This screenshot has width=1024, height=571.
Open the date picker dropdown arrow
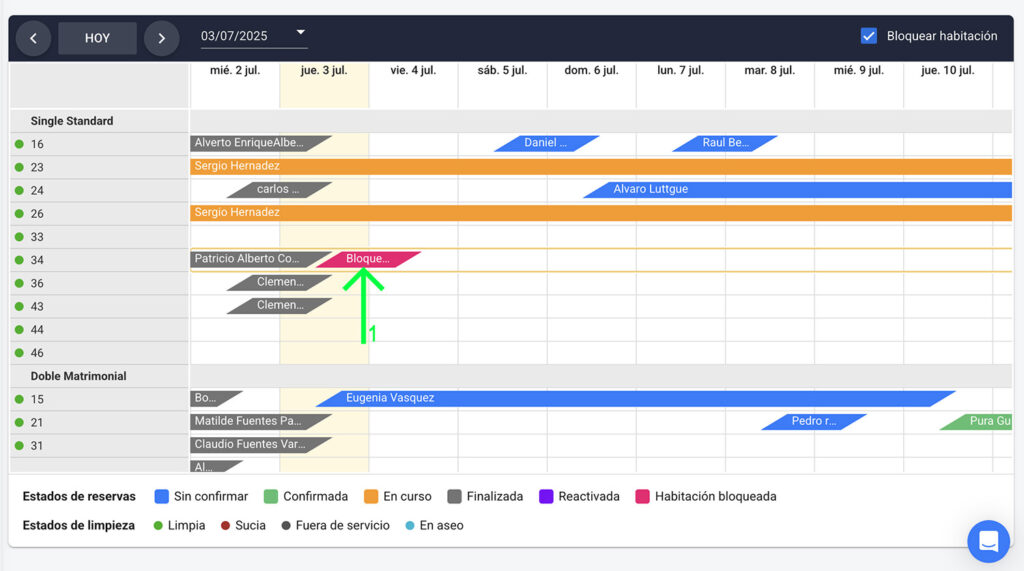click(300, 33)
